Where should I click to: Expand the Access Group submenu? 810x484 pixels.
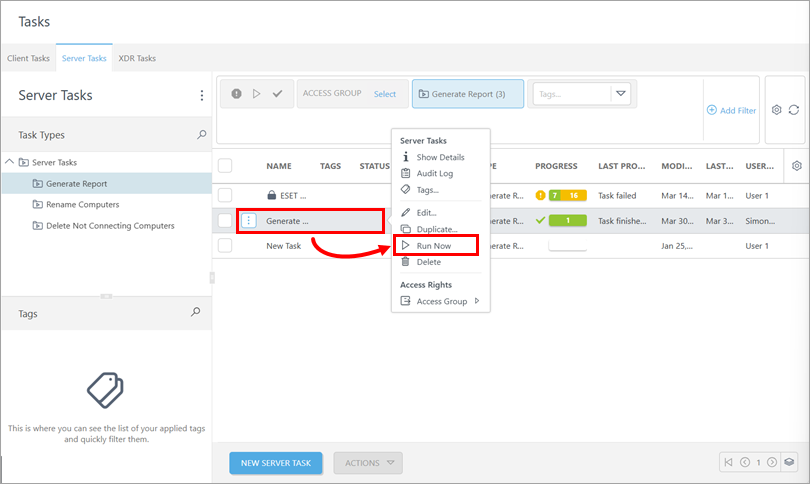(476, 301)
